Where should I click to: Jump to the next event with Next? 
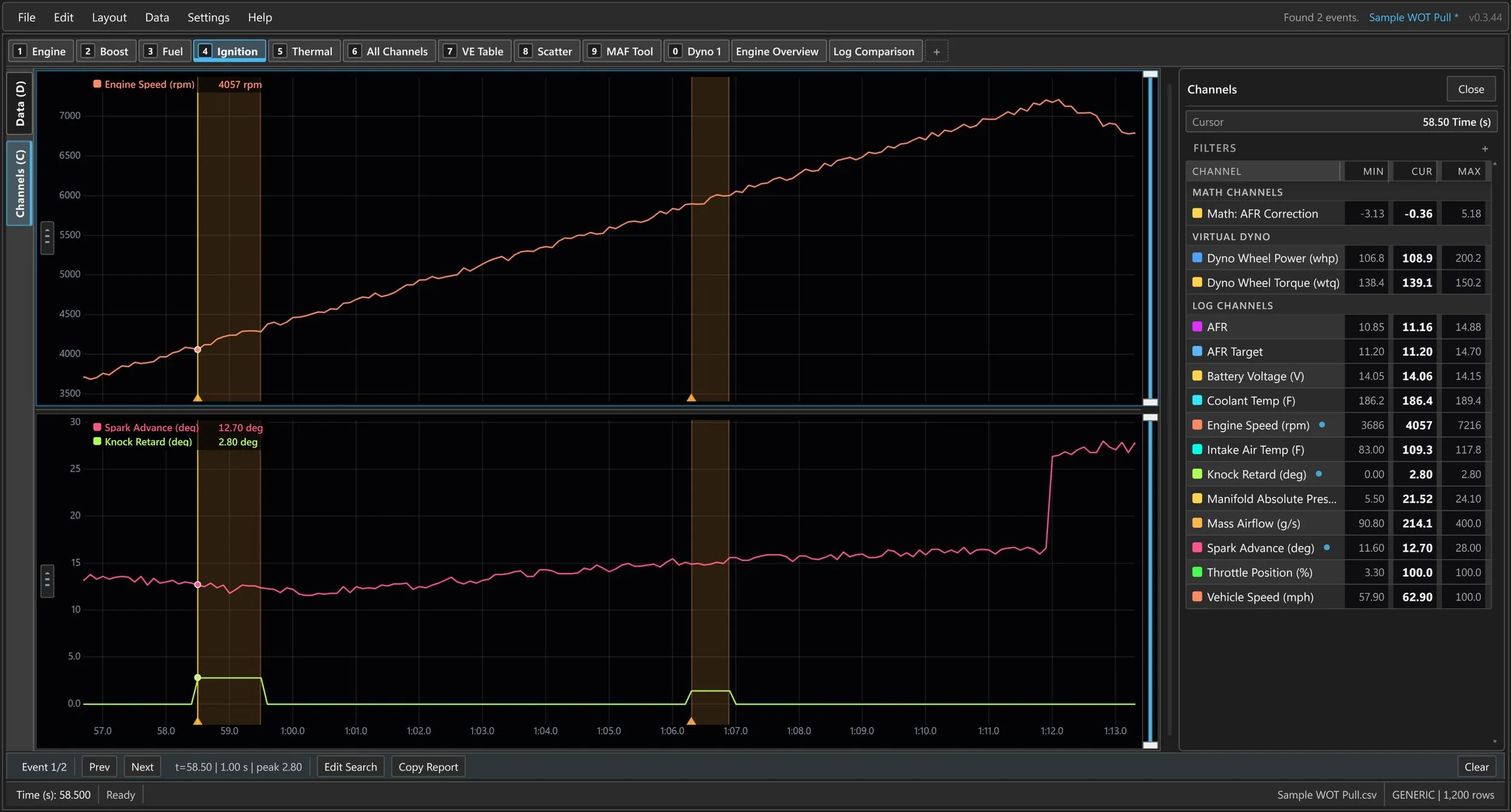[x=143, y=767]
